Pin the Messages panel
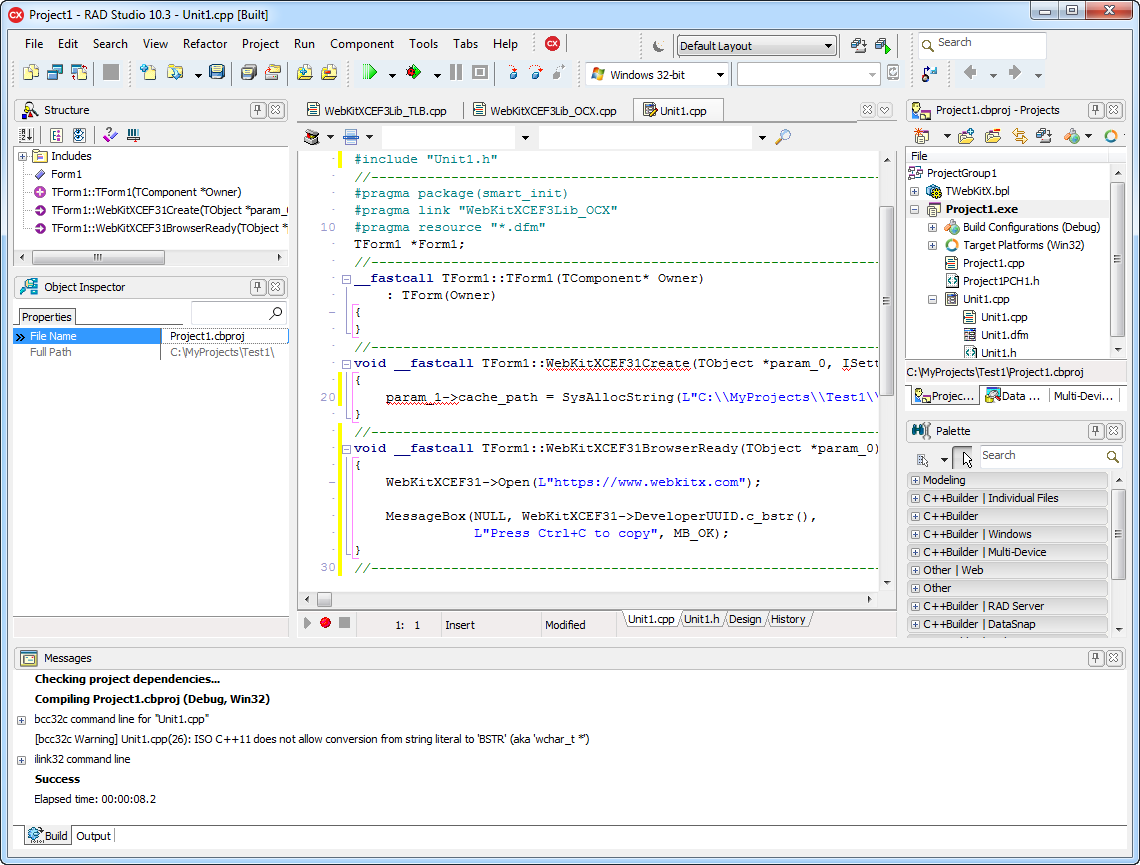Image resolution: width=1140 pixels, height=865 pixels. [1096, 658]
